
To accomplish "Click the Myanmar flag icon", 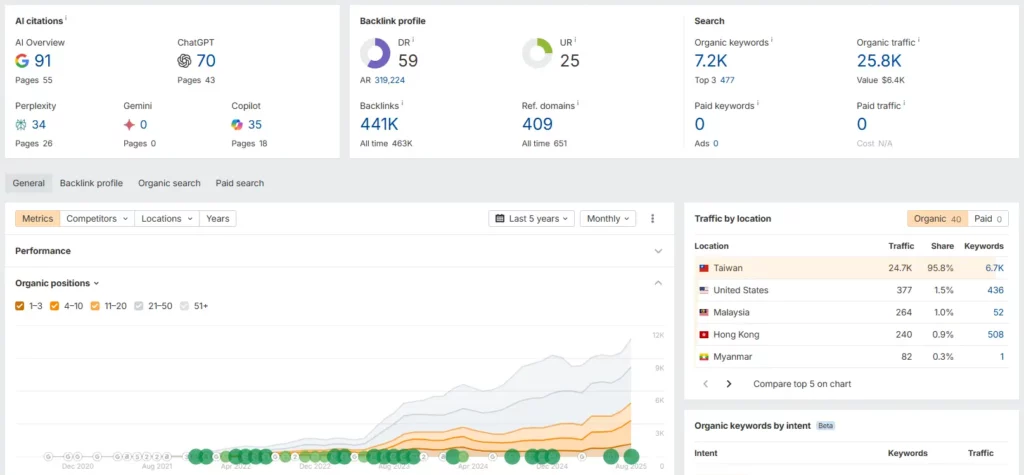I will point(704,357).
